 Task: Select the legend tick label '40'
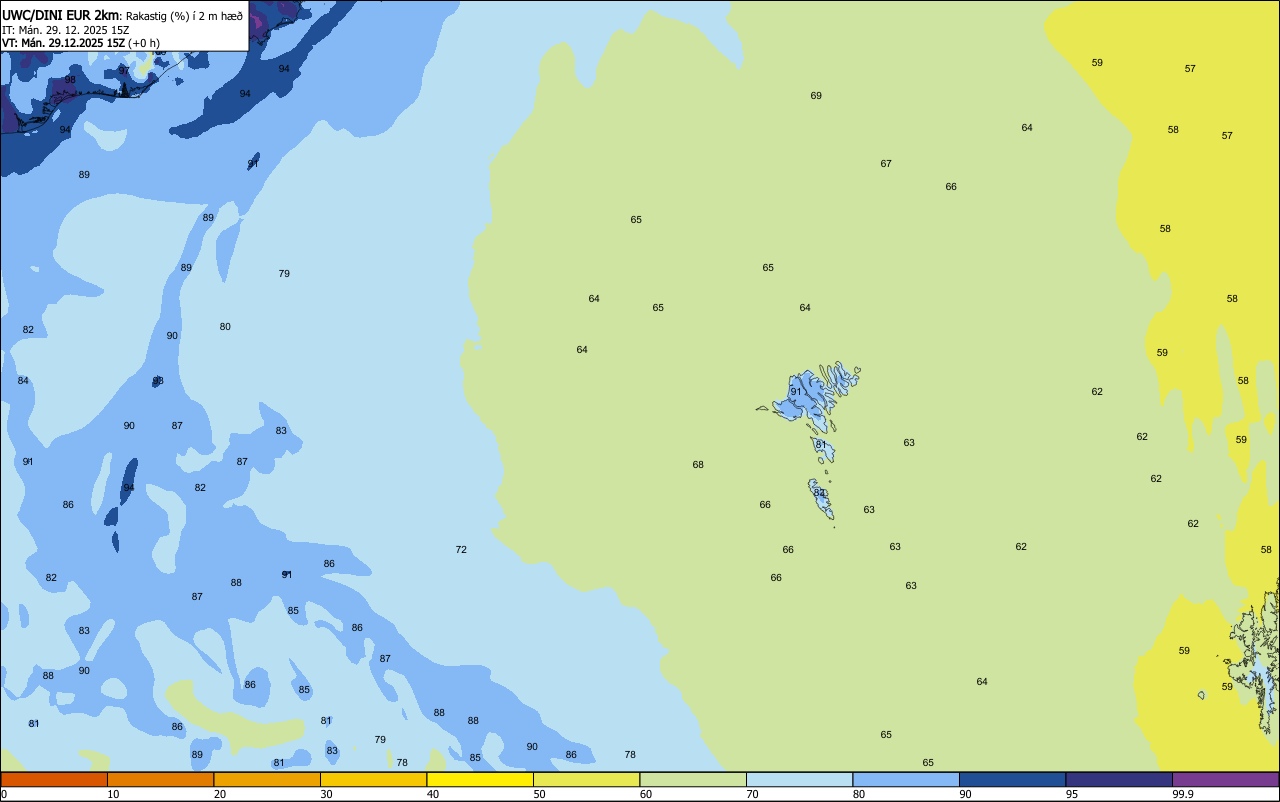(432, 794)
